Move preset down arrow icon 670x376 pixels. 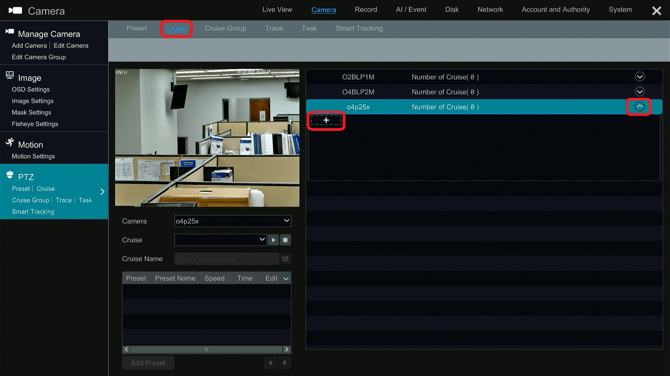[285, 363]
